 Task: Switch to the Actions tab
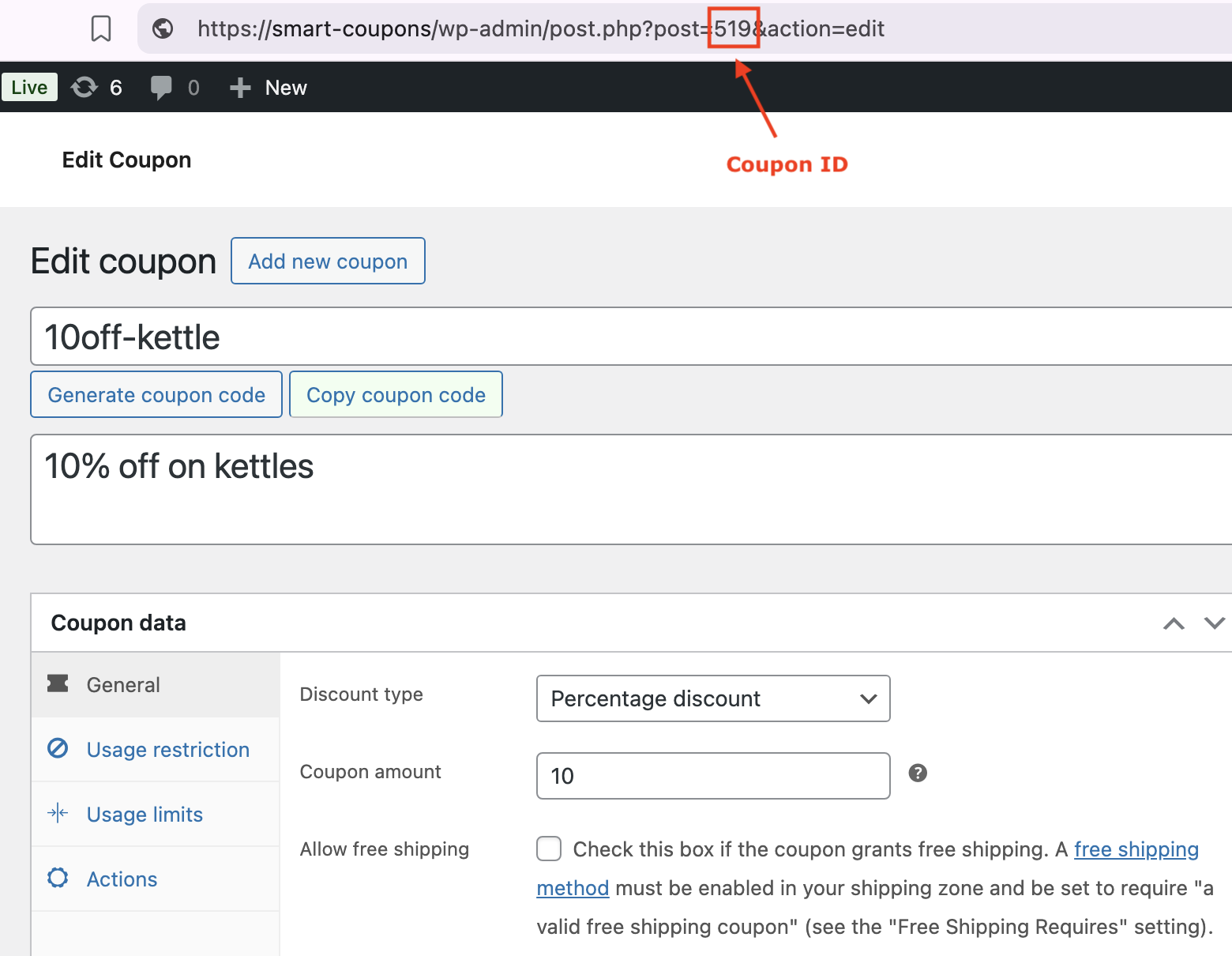pos(122,879)
